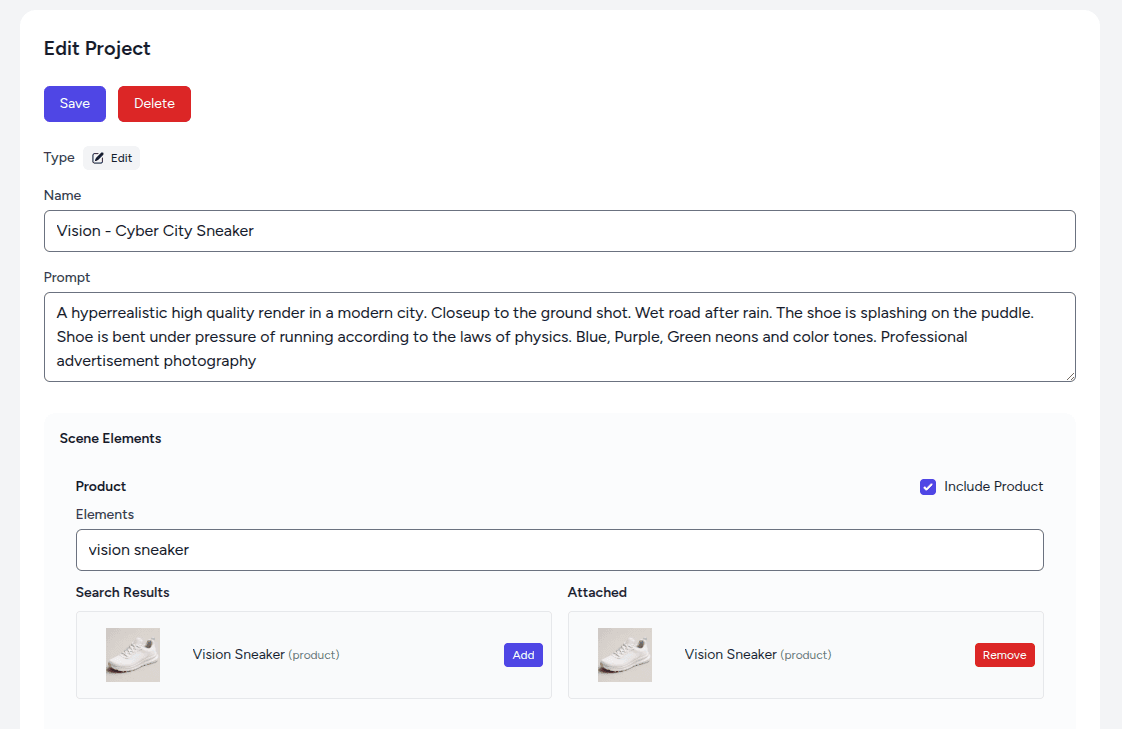Disable the Include Product checkbox
The height and width of the screenshot is (729, 1122).
pyautogui.click(x=928, y=486)
